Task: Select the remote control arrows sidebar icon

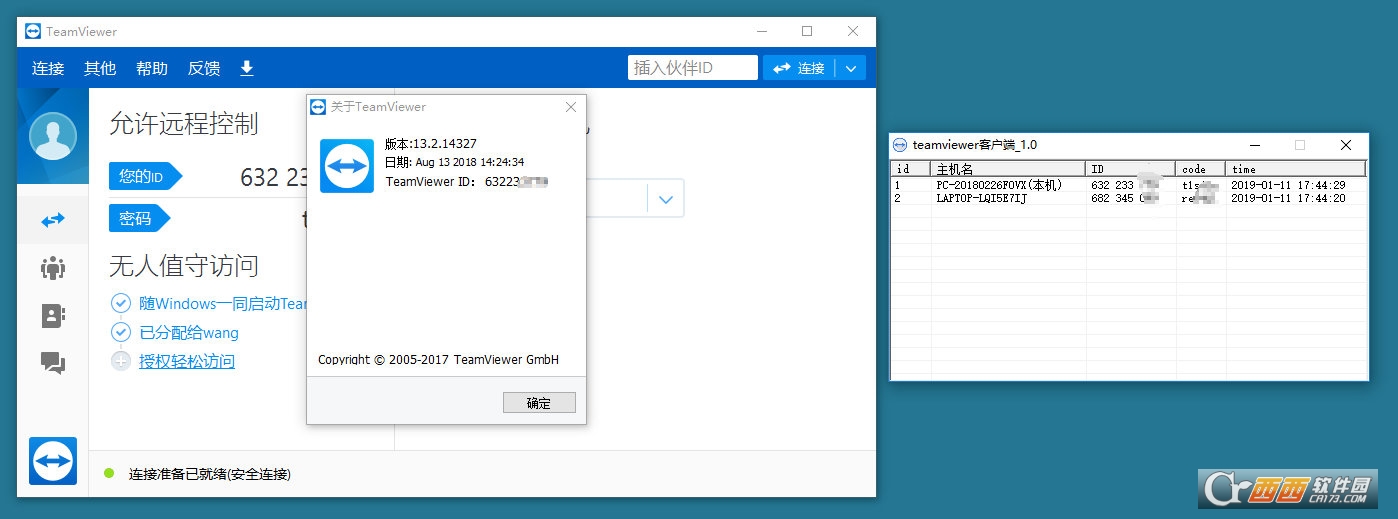Action: pos(53,219)
